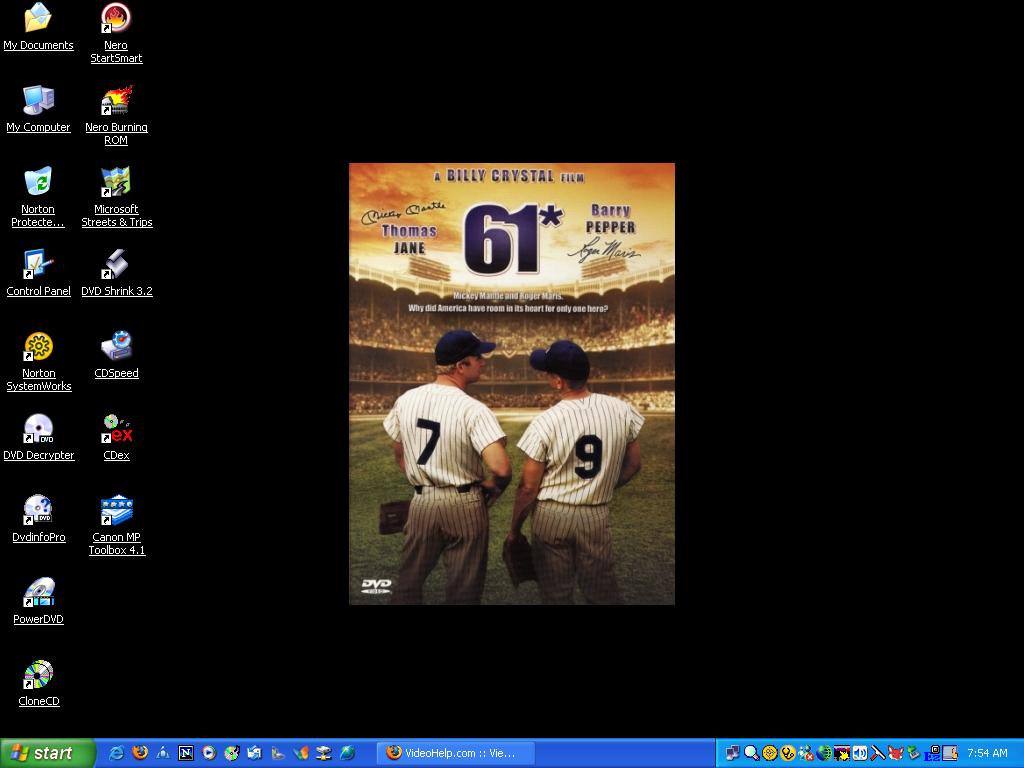The height and width of the screenshot is (768, 1024).
Task: Select the Microsoft Streets & Trips shortcut
Action: coord(116,197)
